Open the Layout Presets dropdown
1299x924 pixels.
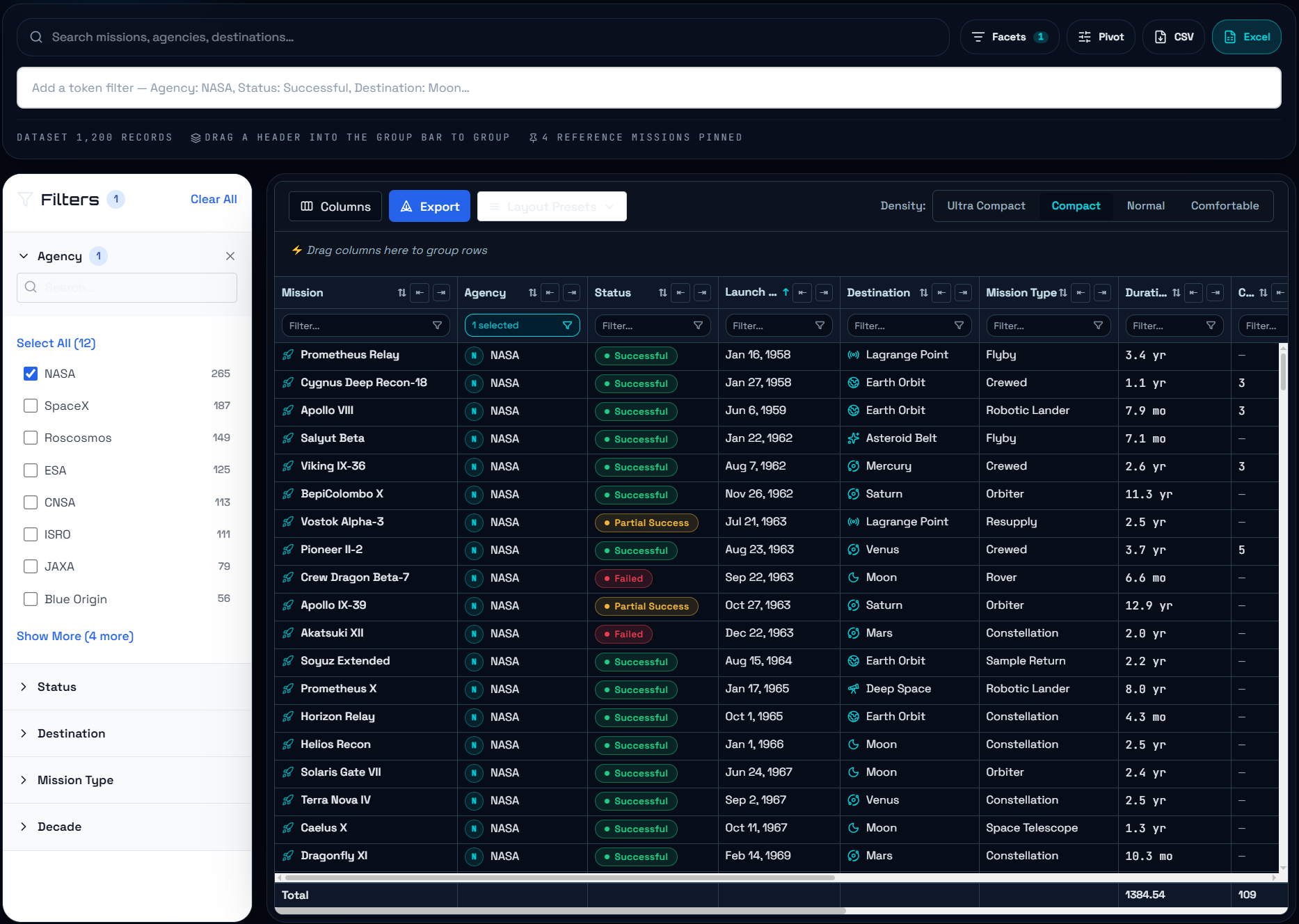click(x=552, y=207)
